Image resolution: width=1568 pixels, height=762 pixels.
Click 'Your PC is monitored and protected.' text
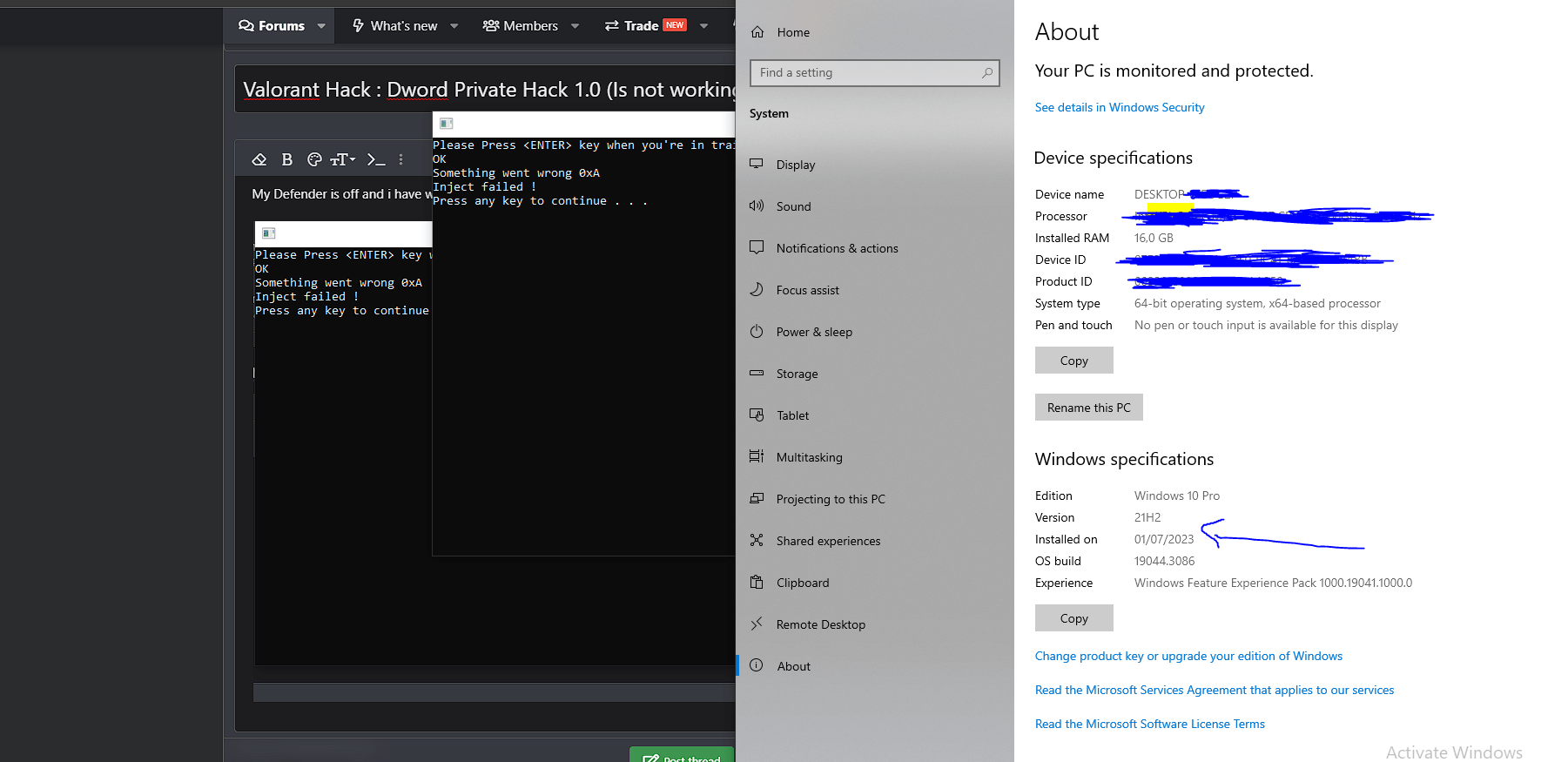pyautogui.click(x=1174, y=71)
